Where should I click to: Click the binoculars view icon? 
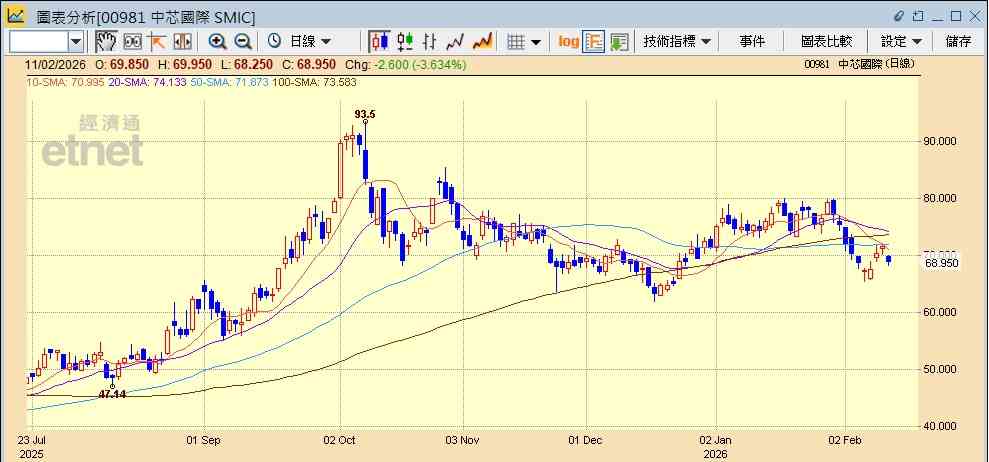[x=132, y=42]
